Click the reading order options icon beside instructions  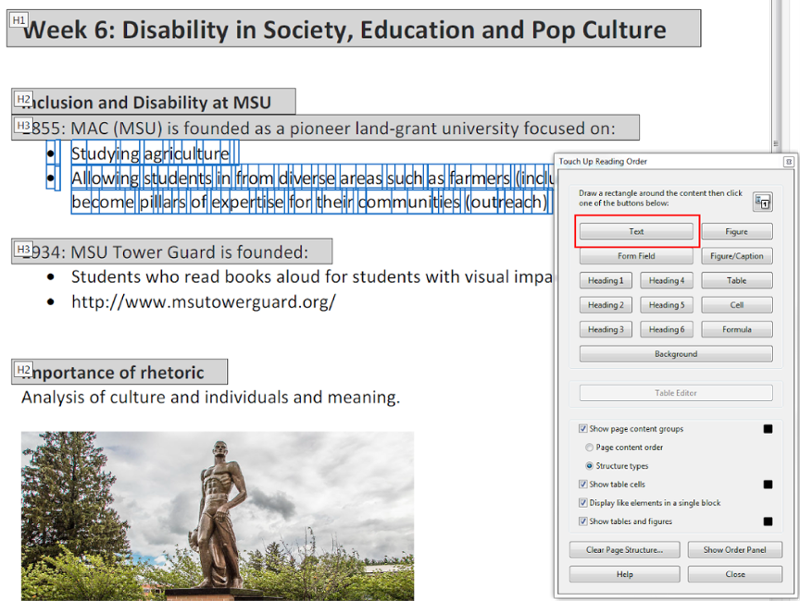coord(763,202)
